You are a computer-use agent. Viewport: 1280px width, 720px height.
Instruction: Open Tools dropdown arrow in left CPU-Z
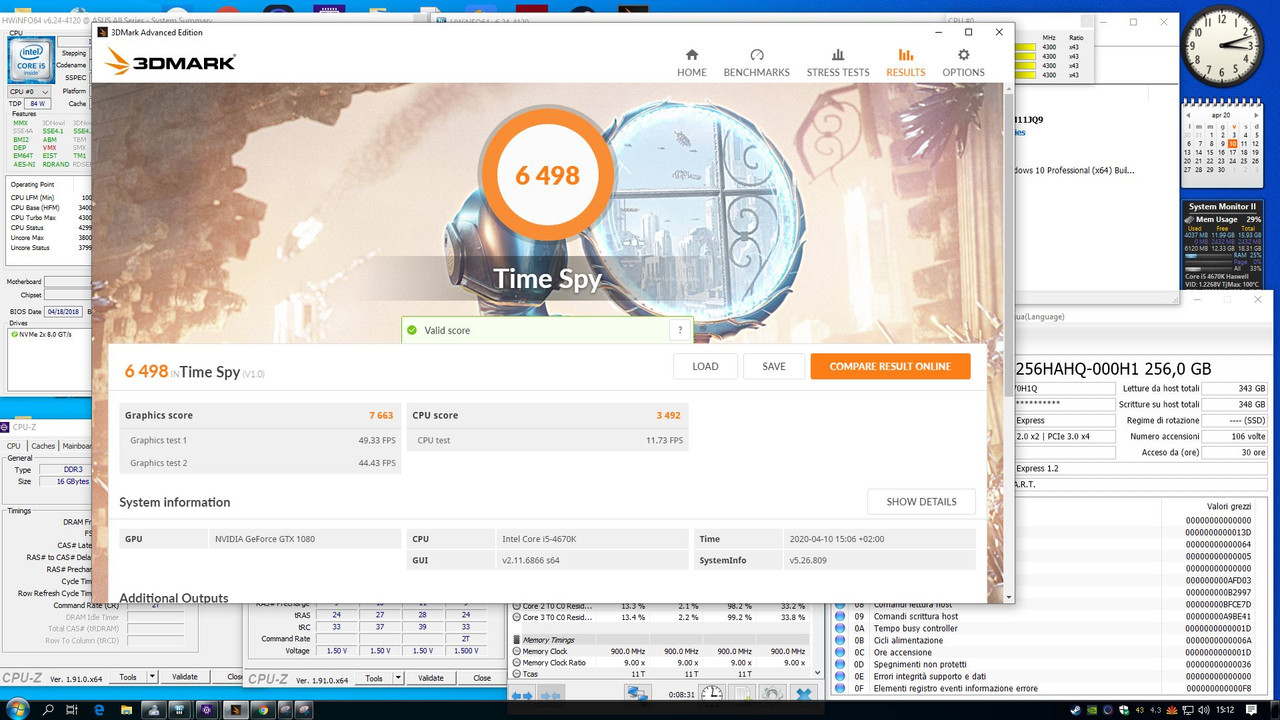(153, 677)
